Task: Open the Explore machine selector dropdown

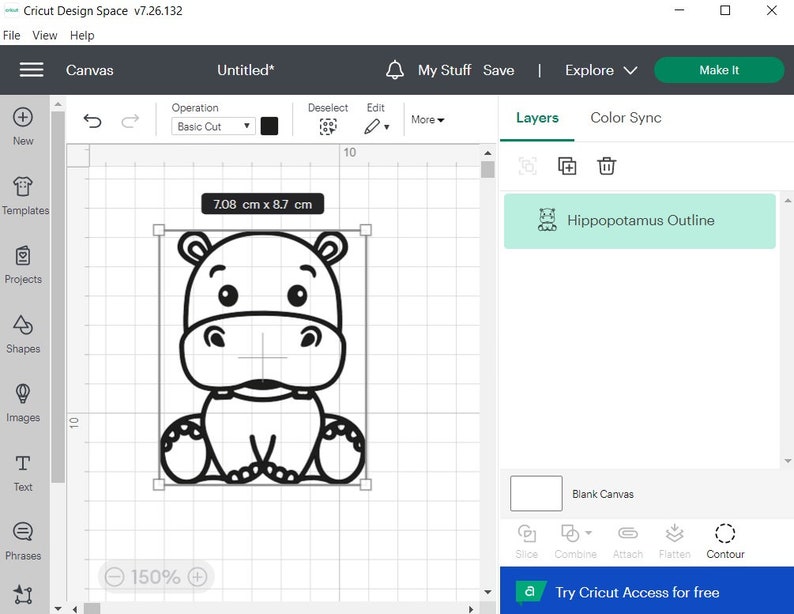Action: [601, 70]
